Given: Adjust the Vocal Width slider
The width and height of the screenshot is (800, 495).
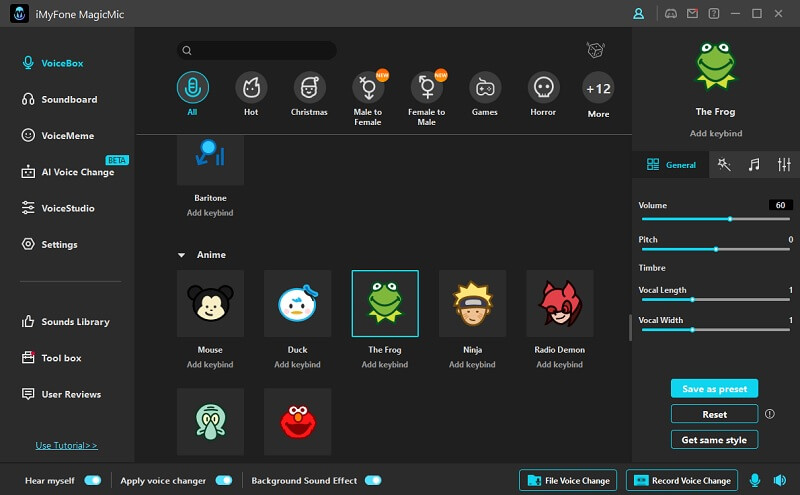Looking at the screenshot, I should (716, 330).
